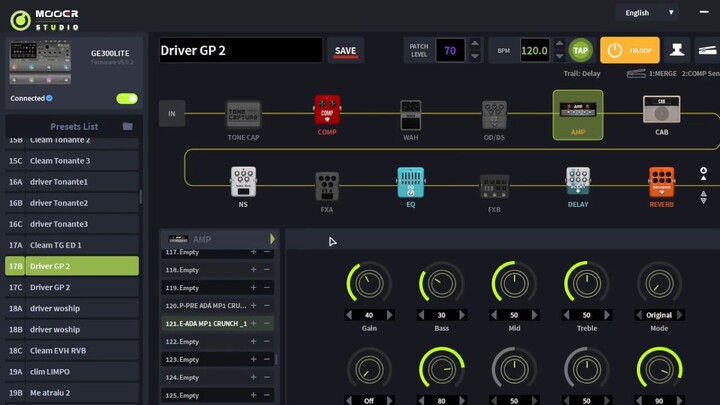Click the Presets List header
Image resolution: width=720 pixels, height=405 pixels.
click(74, 126)
